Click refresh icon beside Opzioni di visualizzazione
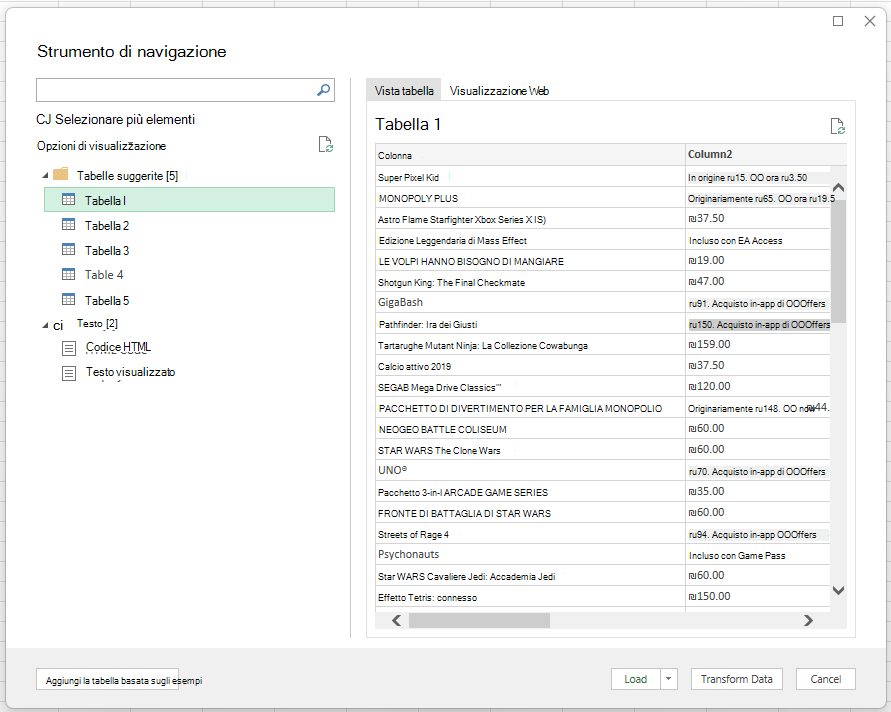 (326, 144)
